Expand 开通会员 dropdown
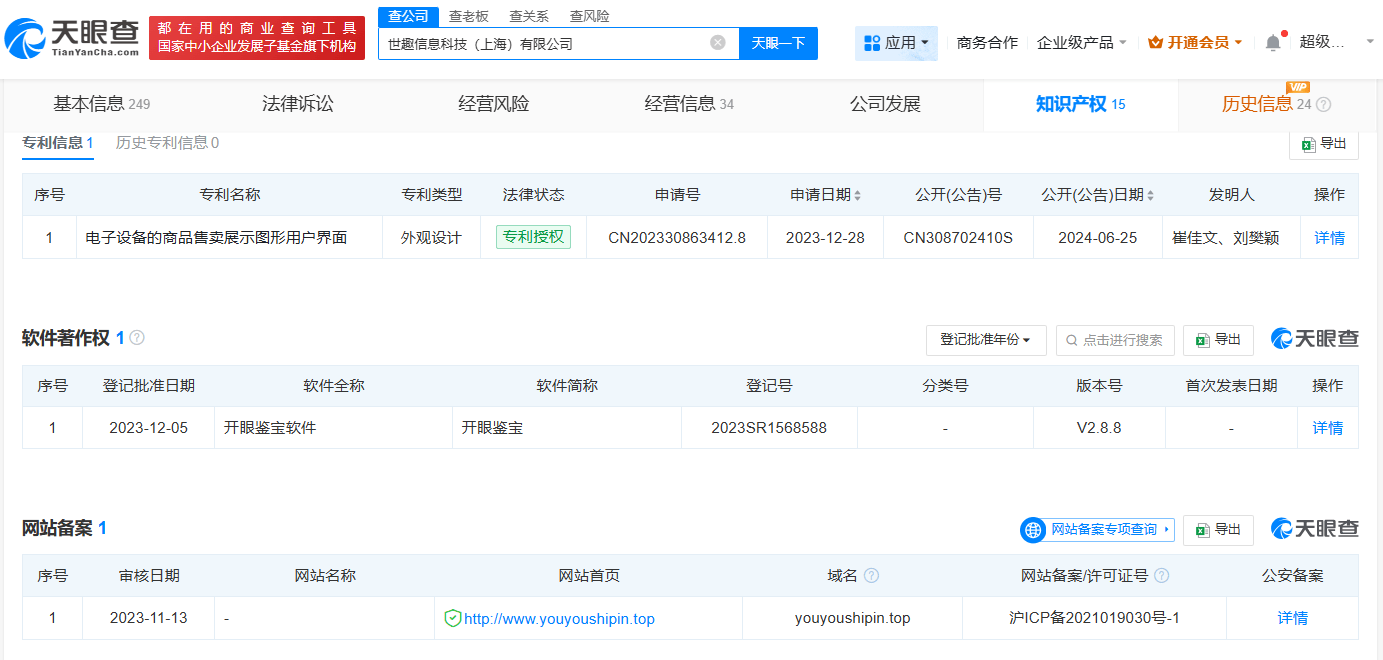The height and width of the screenshot is (660, 1383). (1195, 43)
